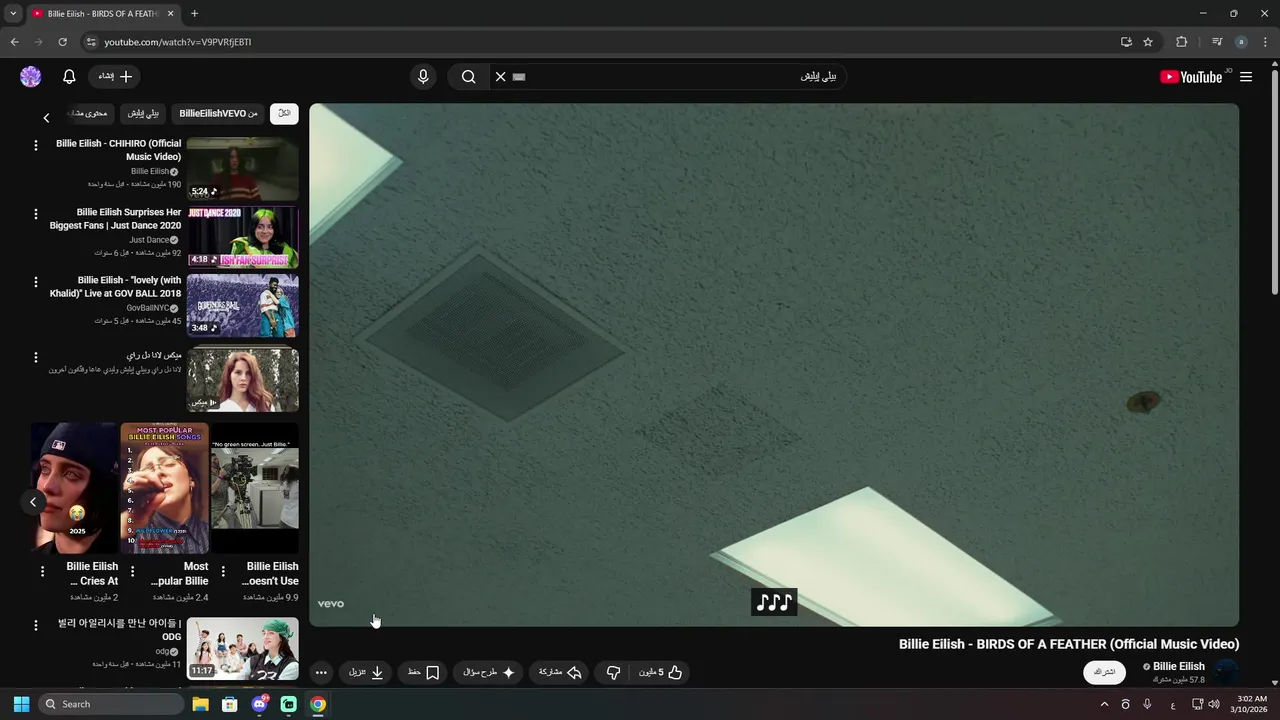Open the YouTube hamburger guide menu
This screenshot has height=720, width=1280.
tap(1246, 77)
